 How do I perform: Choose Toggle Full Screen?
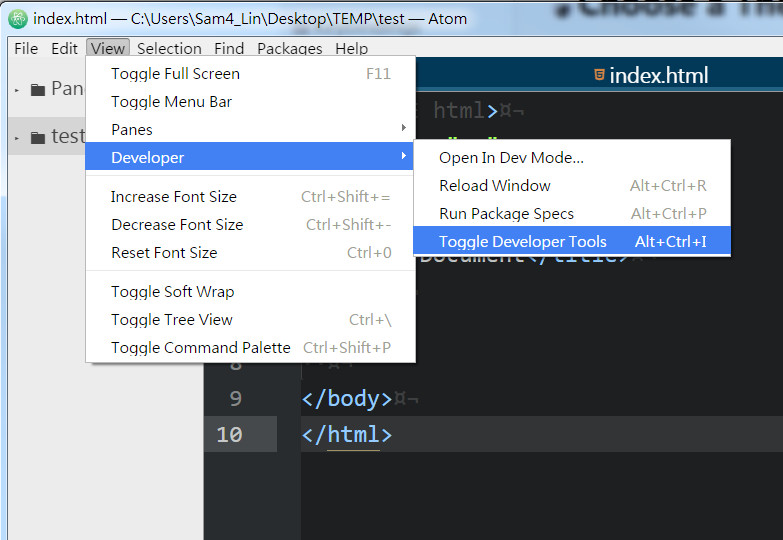pos(251,74)
